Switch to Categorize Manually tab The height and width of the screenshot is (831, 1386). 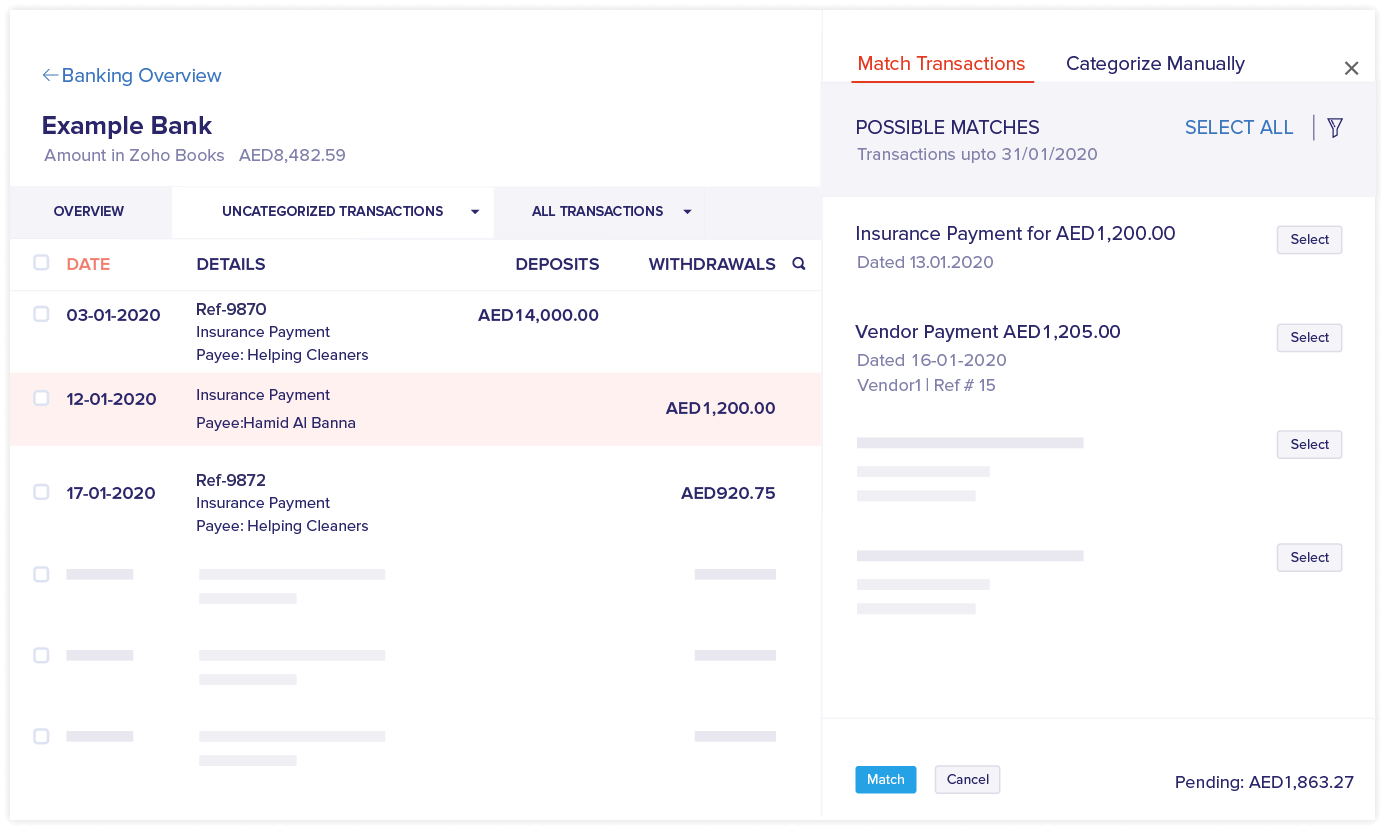(1155, 64)
